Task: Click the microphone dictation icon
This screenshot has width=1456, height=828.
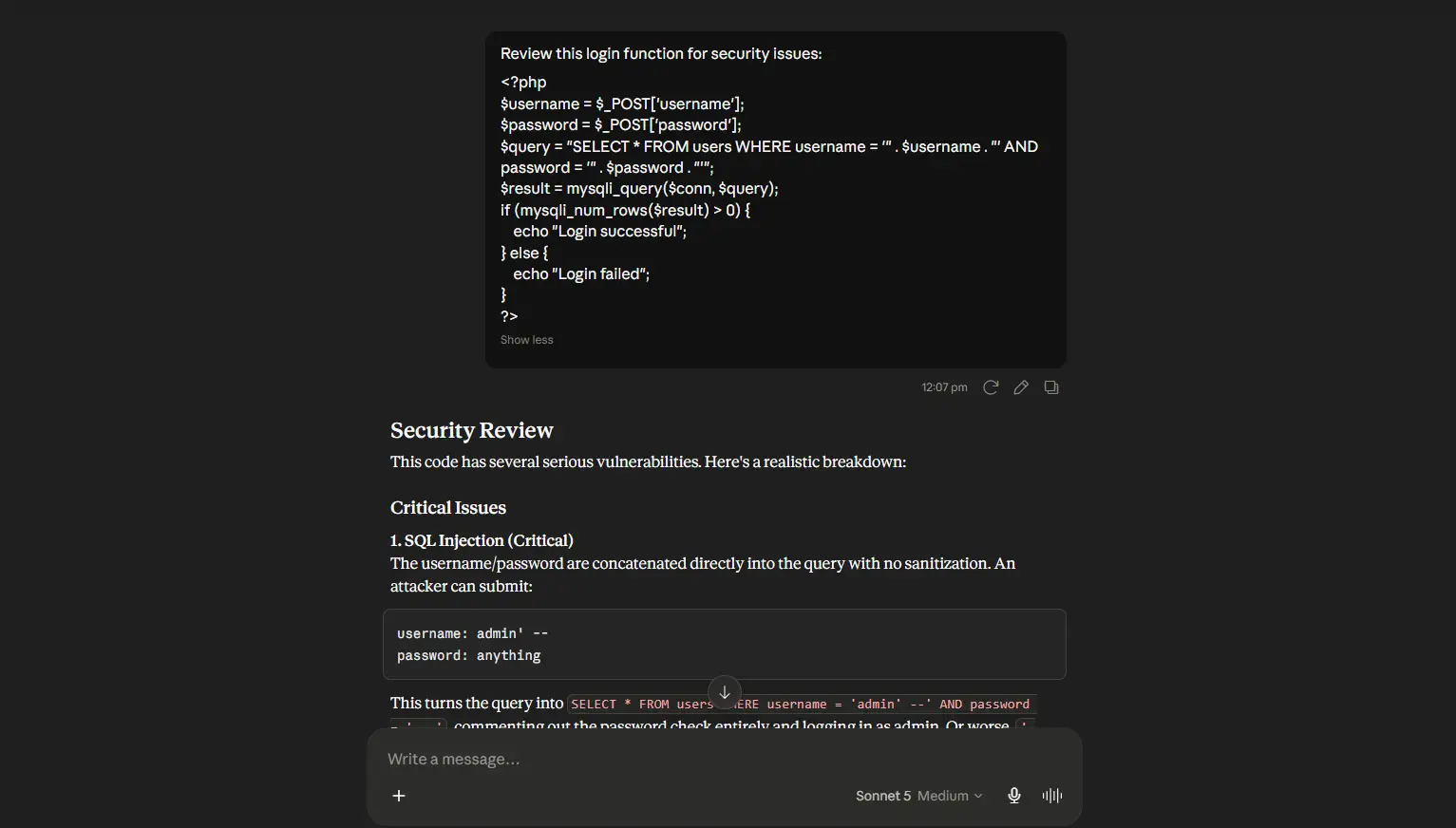Action: [1014, 796]
